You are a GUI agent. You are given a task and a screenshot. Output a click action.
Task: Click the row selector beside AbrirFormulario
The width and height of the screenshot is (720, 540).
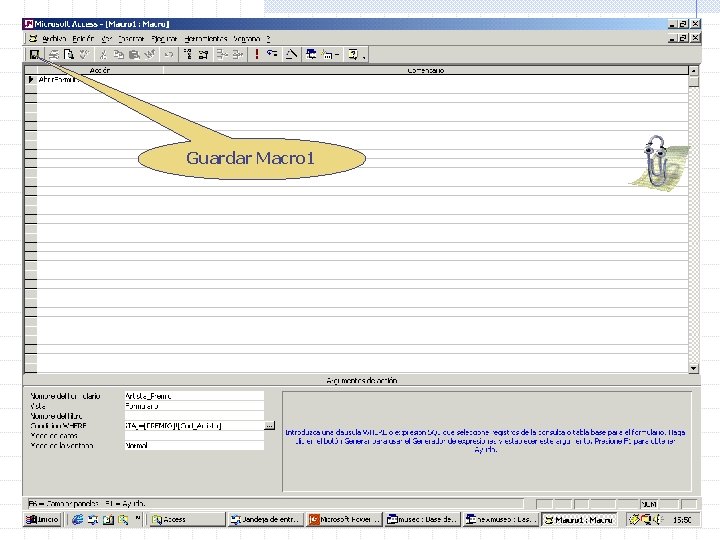tap(31, 79)
